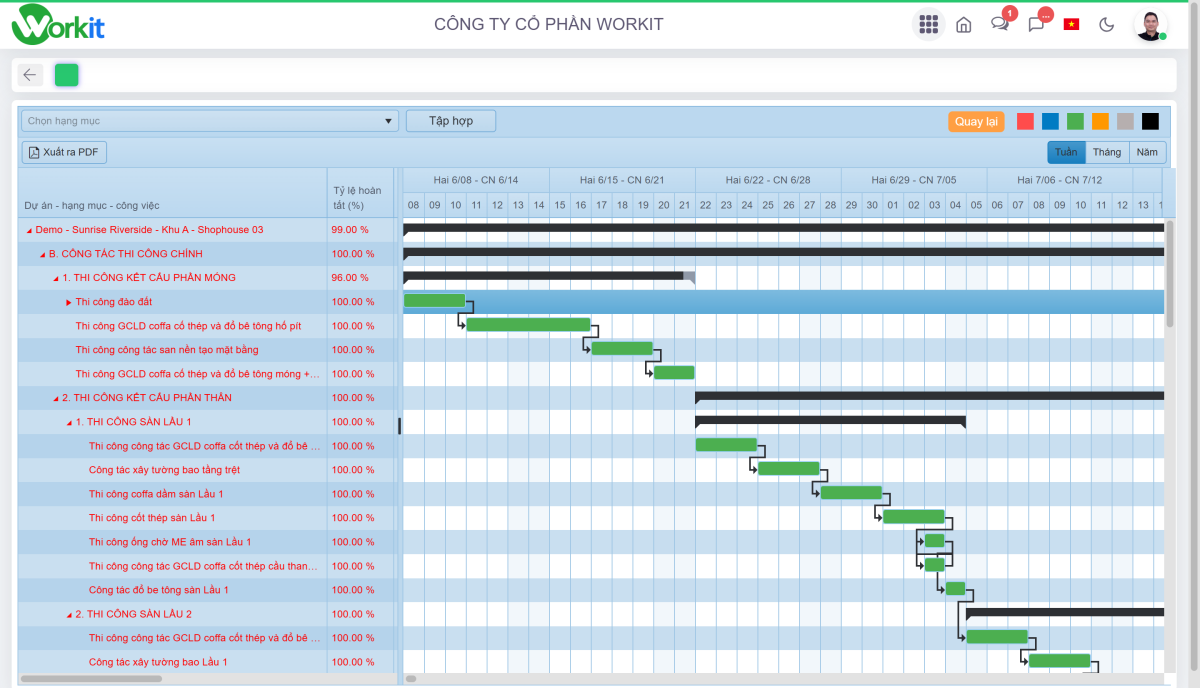
Task: Click the 'Tập hợp' button
Action: click(x=450, y=121)
